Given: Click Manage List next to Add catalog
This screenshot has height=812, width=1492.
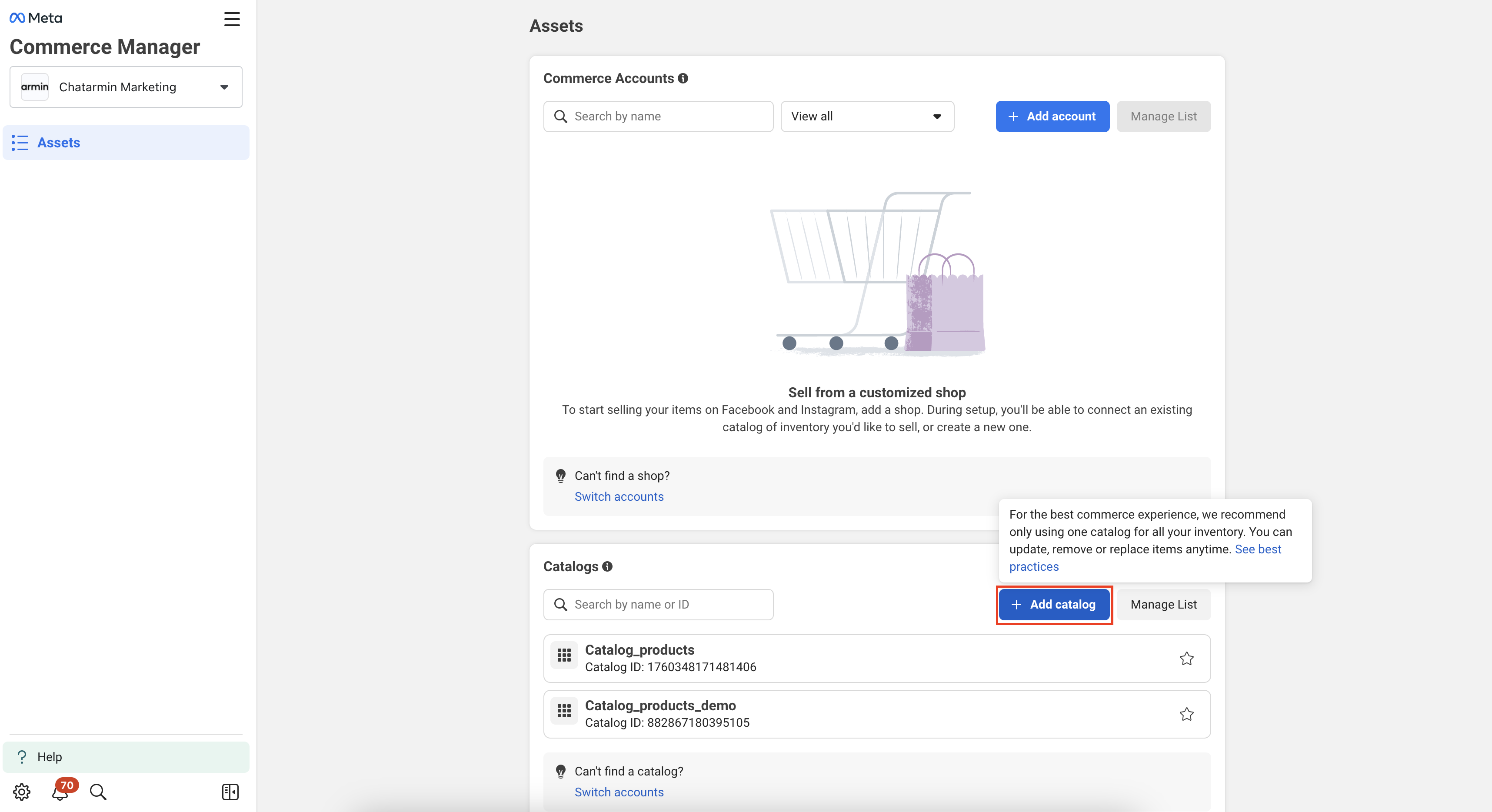Looking at the screenshot, I should point(1163,604).
